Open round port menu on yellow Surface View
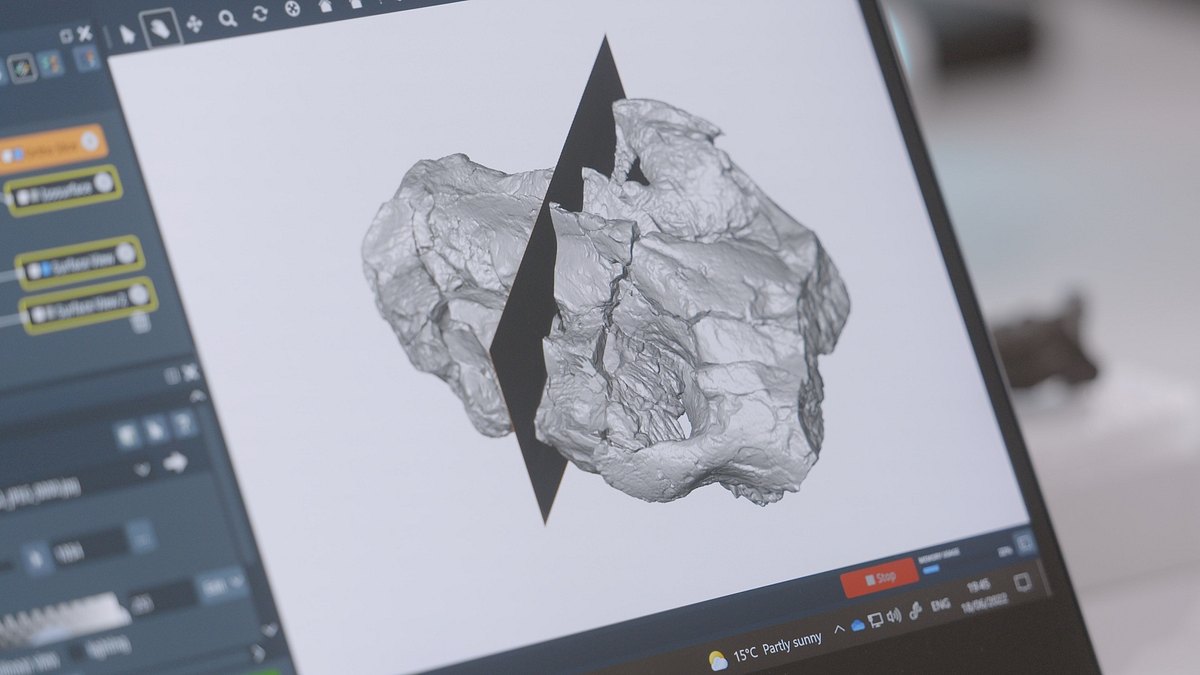 (126, 254)
